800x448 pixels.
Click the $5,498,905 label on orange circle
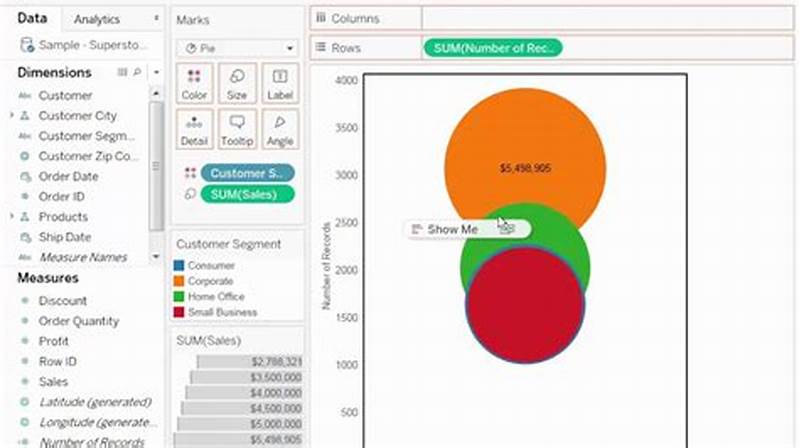[525, 168]
